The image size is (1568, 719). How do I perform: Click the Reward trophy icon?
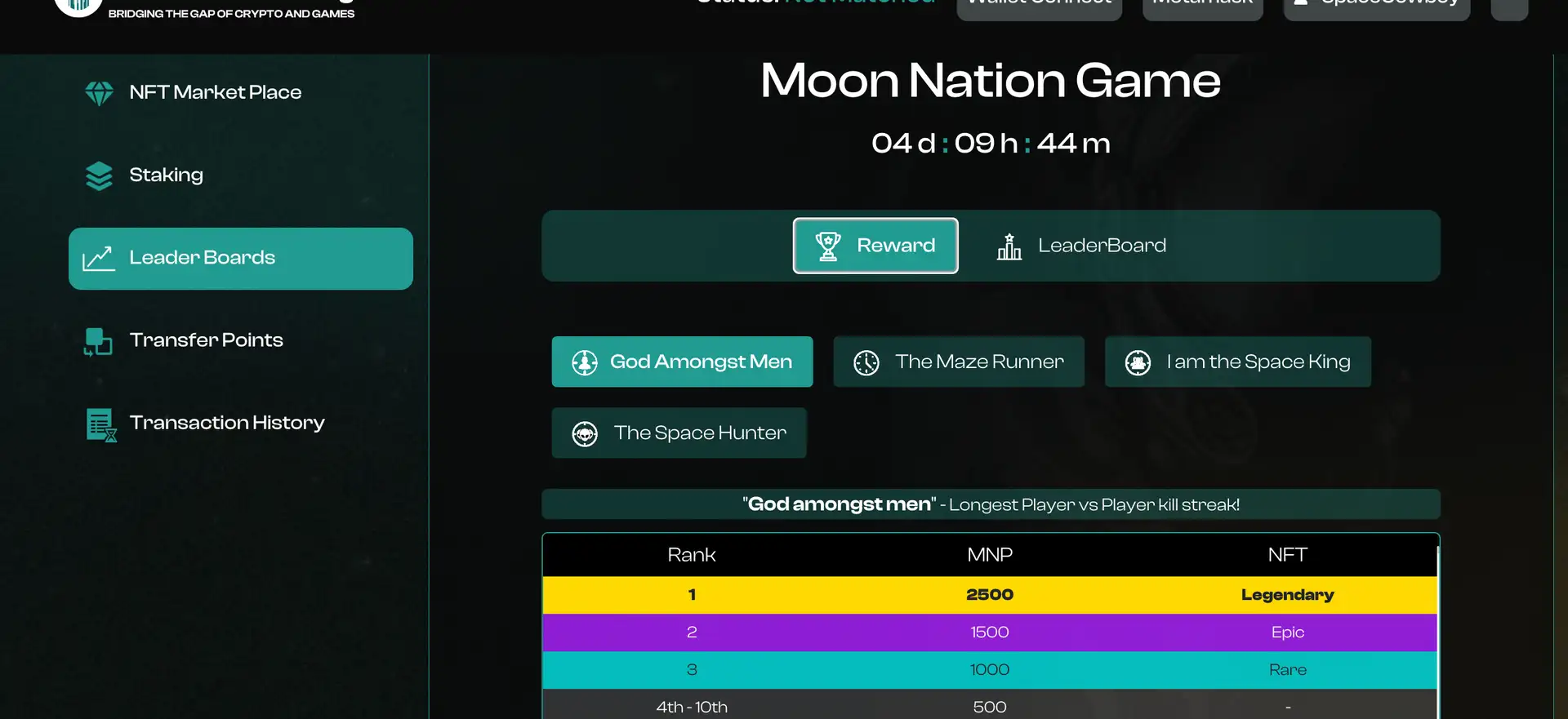coord(827,246)
